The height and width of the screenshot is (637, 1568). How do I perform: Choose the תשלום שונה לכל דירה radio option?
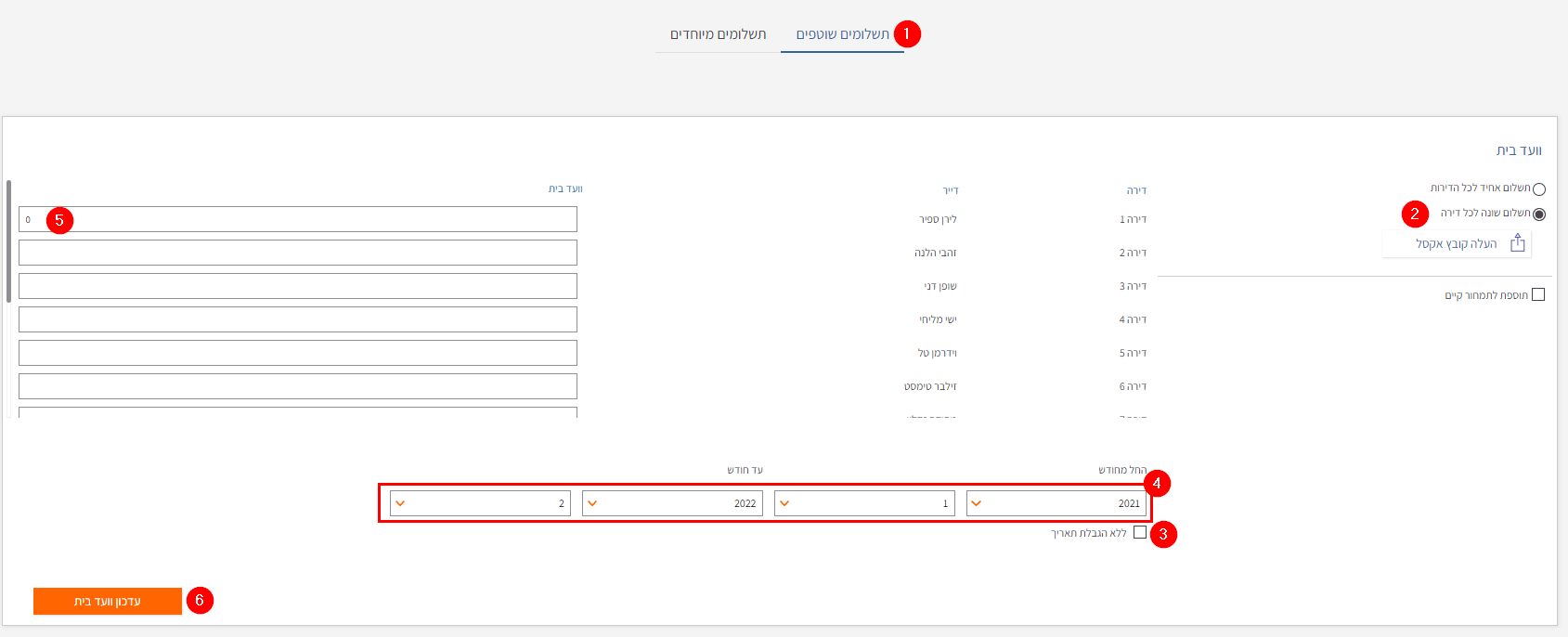1538,214
